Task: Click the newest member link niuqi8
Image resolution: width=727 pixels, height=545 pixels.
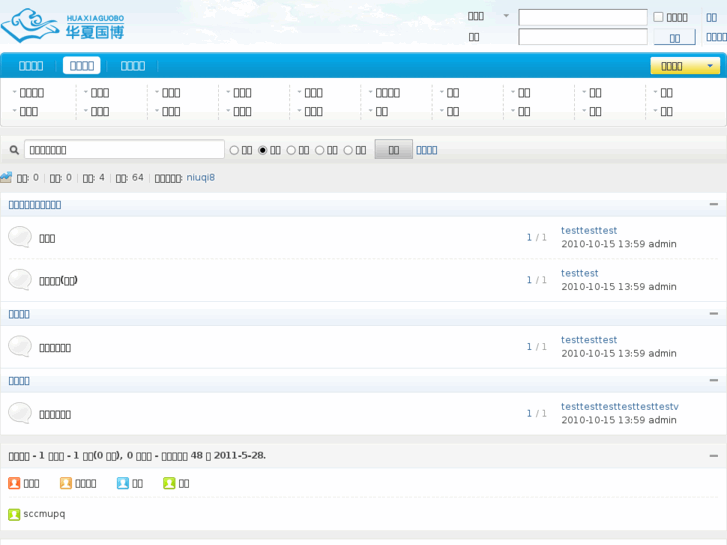Action: pyautogui.click(x=200, y=178)
